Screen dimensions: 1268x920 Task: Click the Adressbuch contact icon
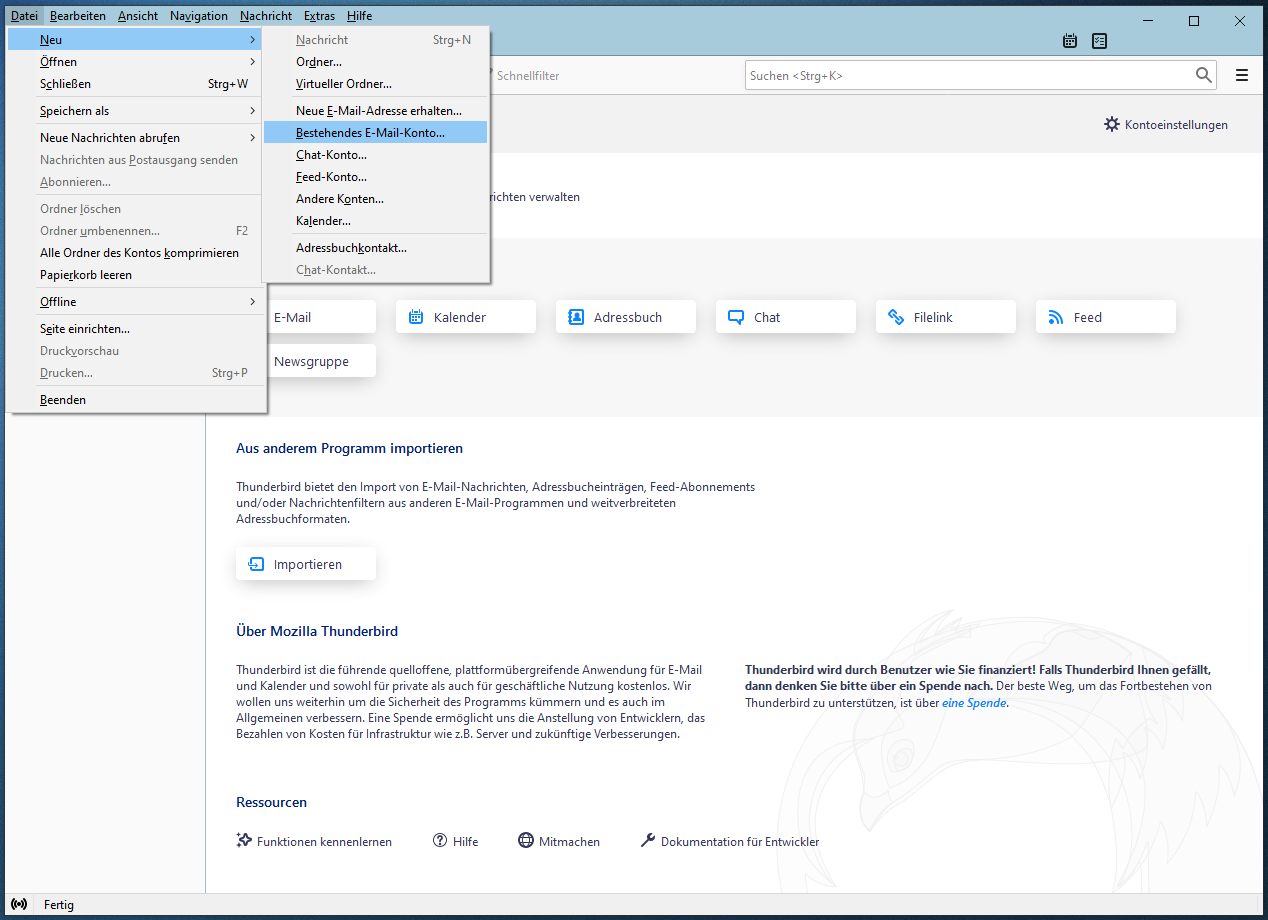tap(576, 317)
